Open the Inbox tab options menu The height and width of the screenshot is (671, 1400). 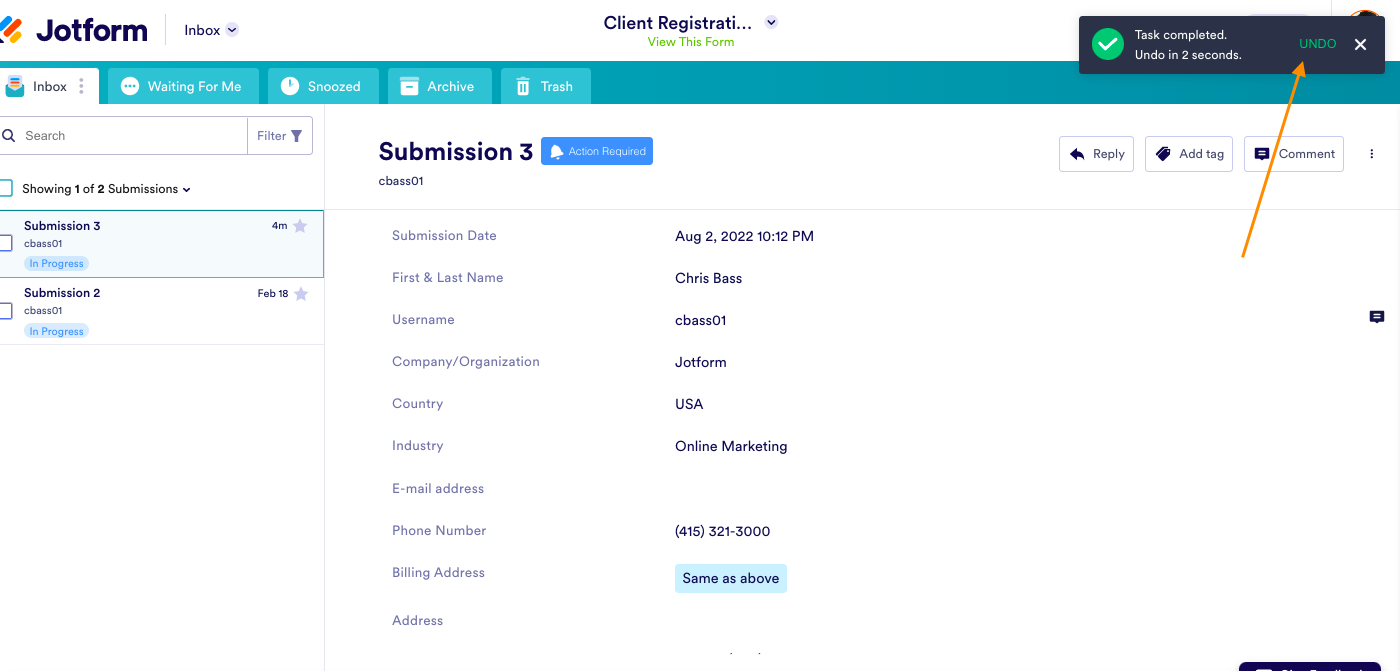click(82, 87)
